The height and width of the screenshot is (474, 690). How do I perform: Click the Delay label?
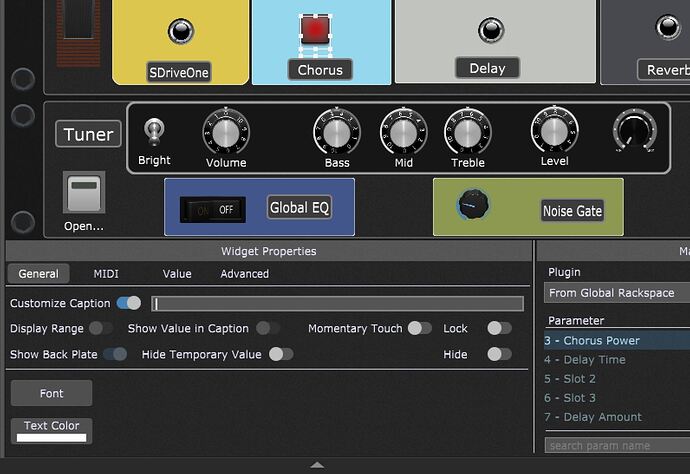[487, 68]
